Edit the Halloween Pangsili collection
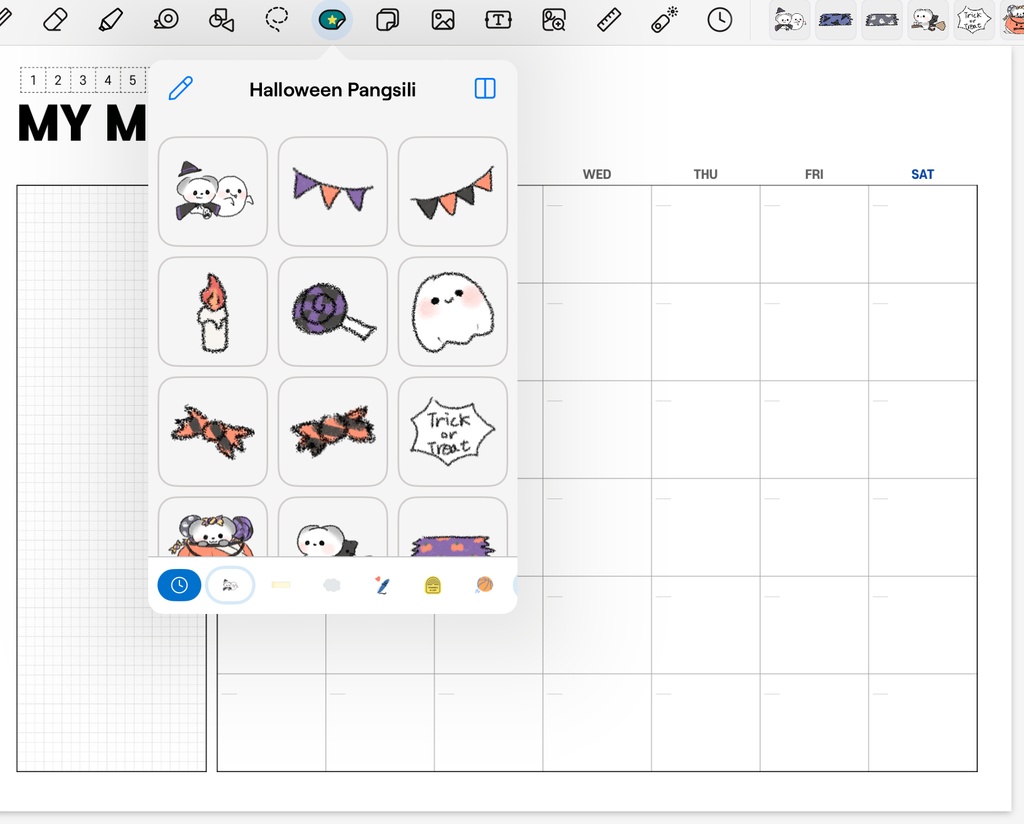Image resolution: width=1024 pixels, height=824 pixels. pyautogui.click(x=181, y=88)
